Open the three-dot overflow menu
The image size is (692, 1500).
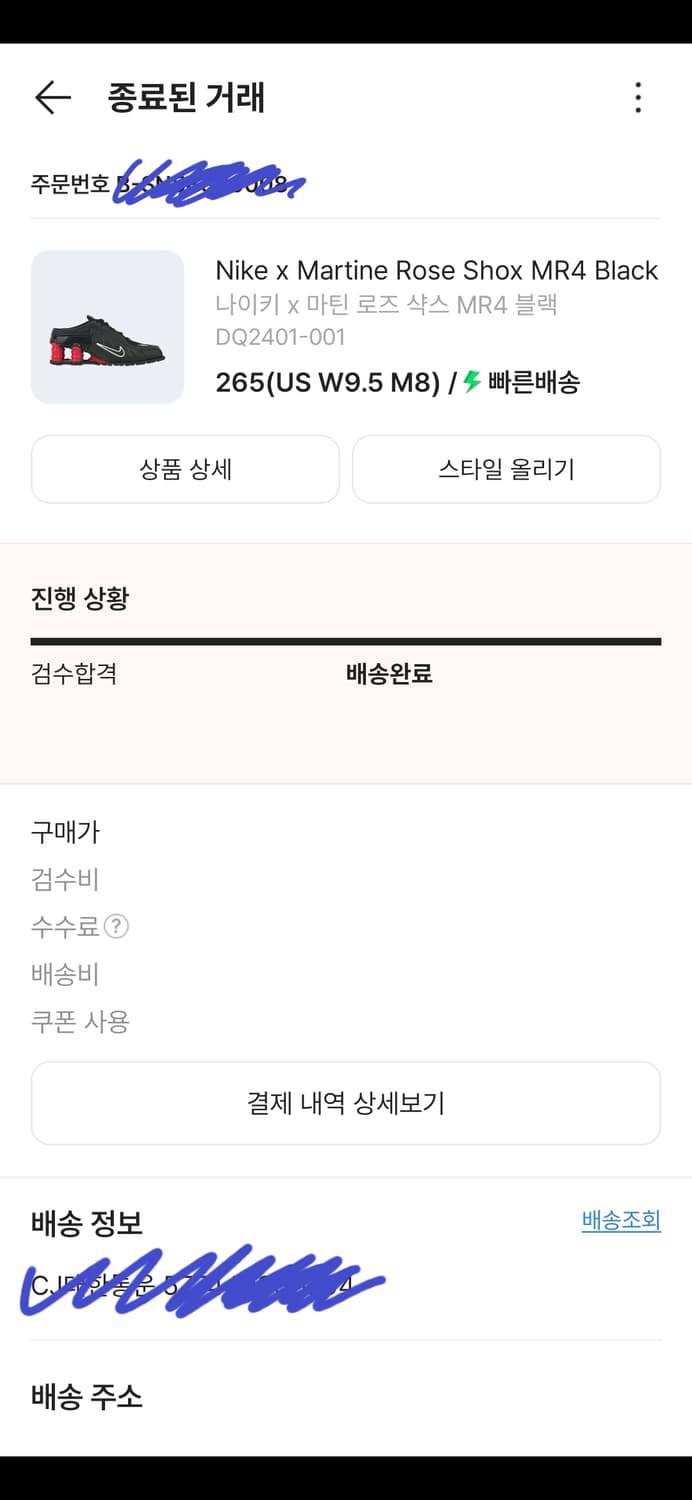pos(637,97)
